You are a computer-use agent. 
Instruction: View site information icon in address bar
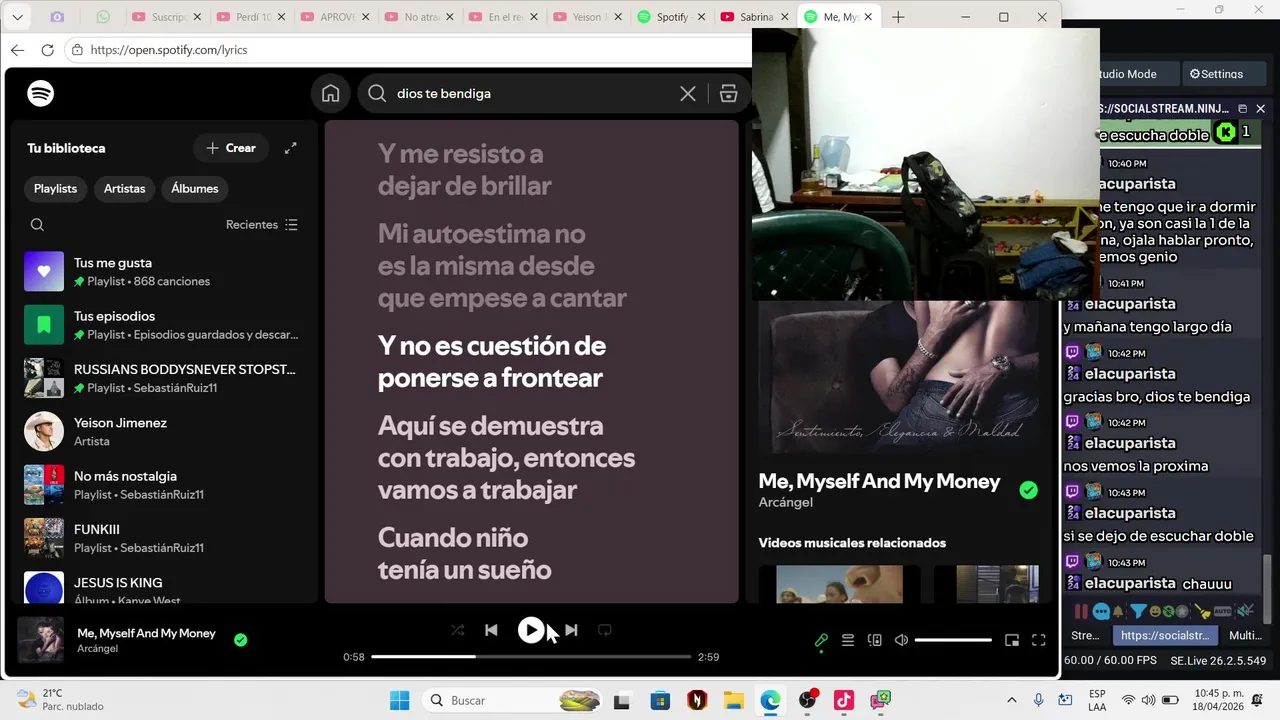(77, 50)
